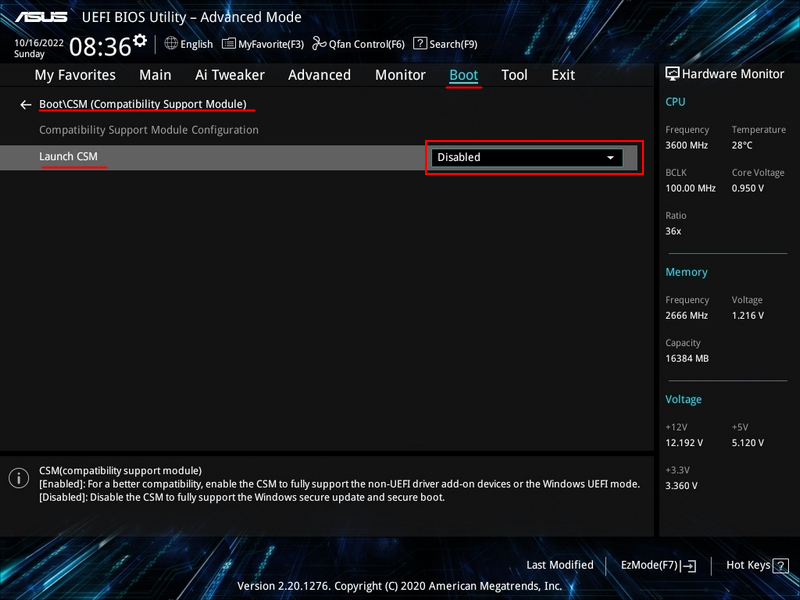Click Last Modified

pyautogui.click(x=560, y=565)
